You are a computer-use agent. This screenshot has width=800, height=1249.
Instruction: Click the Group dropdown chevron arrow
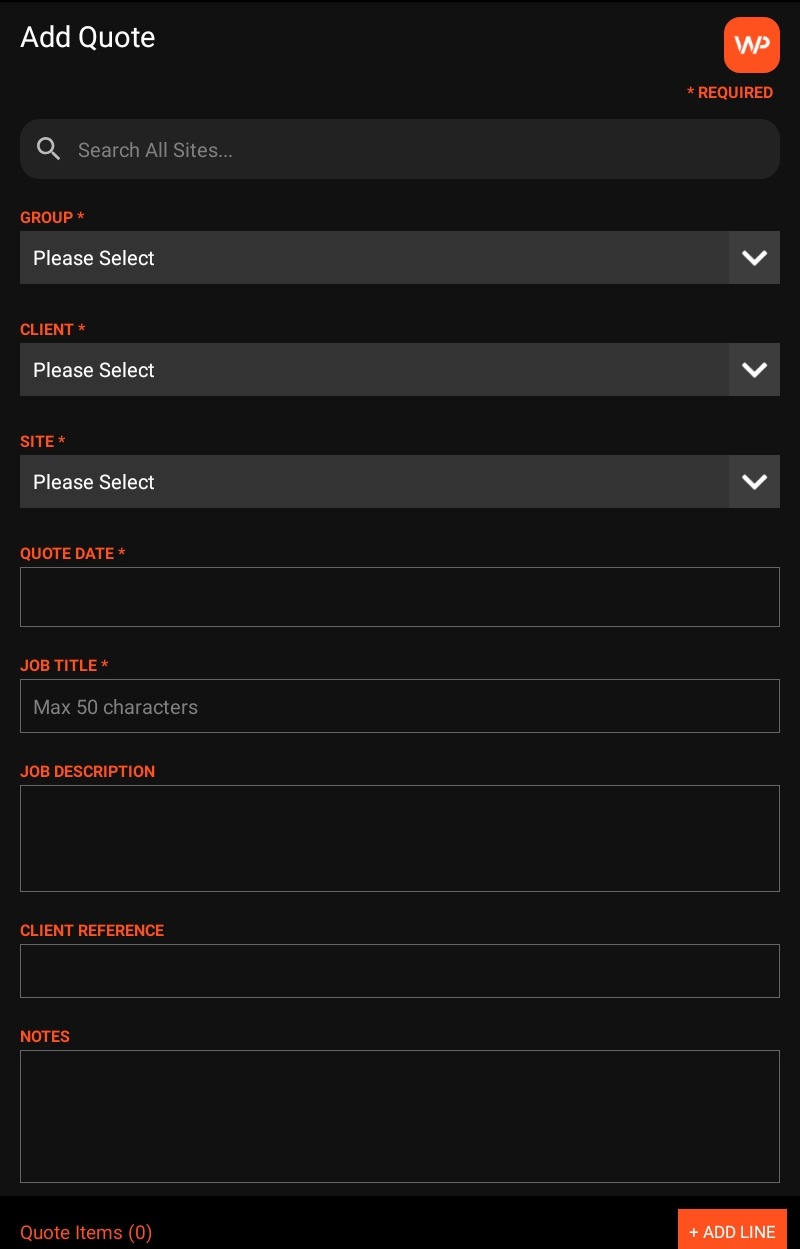click(x=754, y=258)
